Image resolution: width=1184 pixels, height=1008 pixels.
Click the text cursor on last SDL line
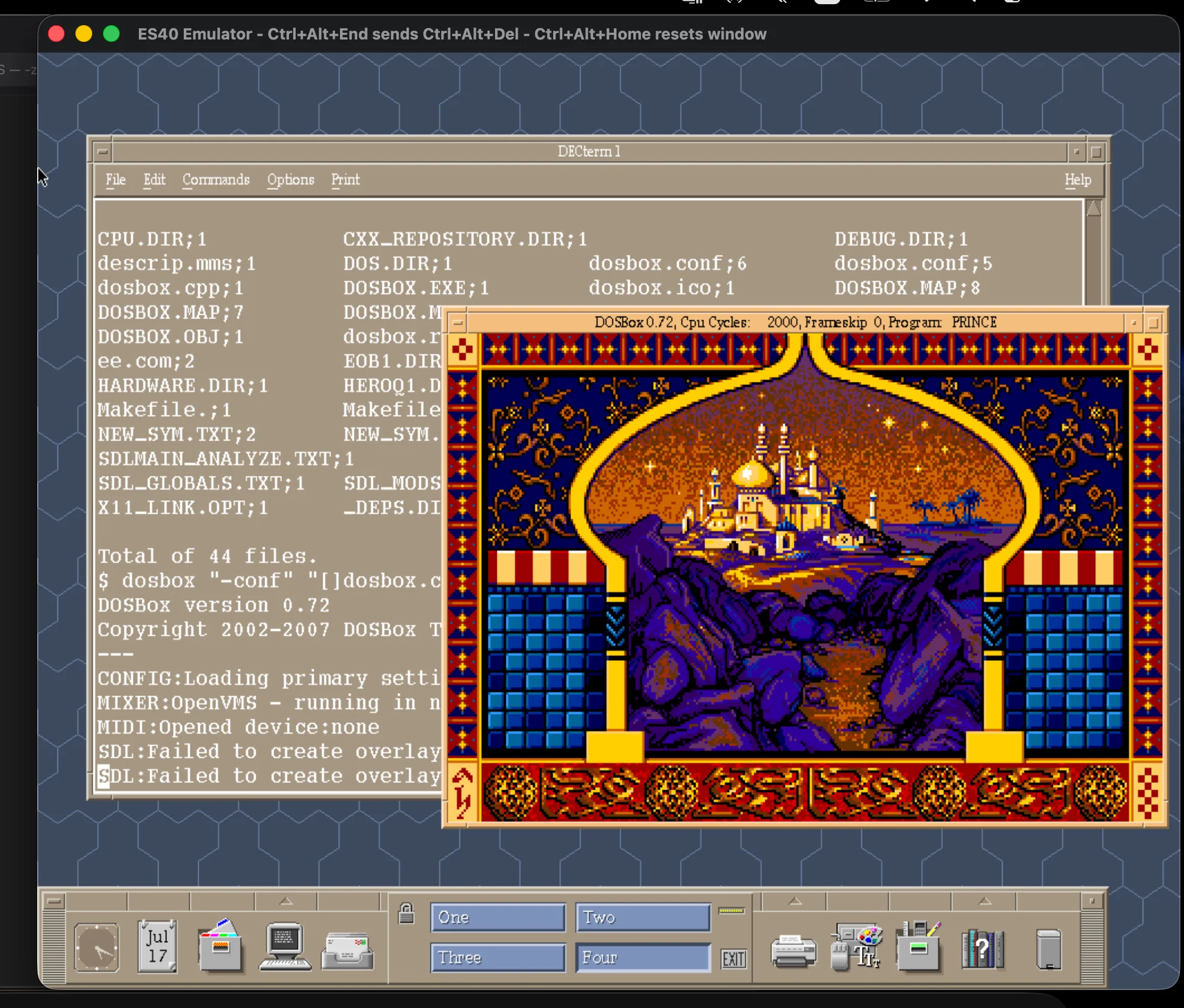[104, 777]
